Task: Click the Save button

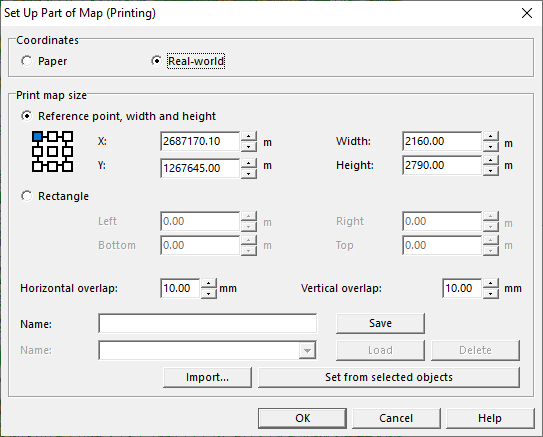Action: [x=380, y=323]
